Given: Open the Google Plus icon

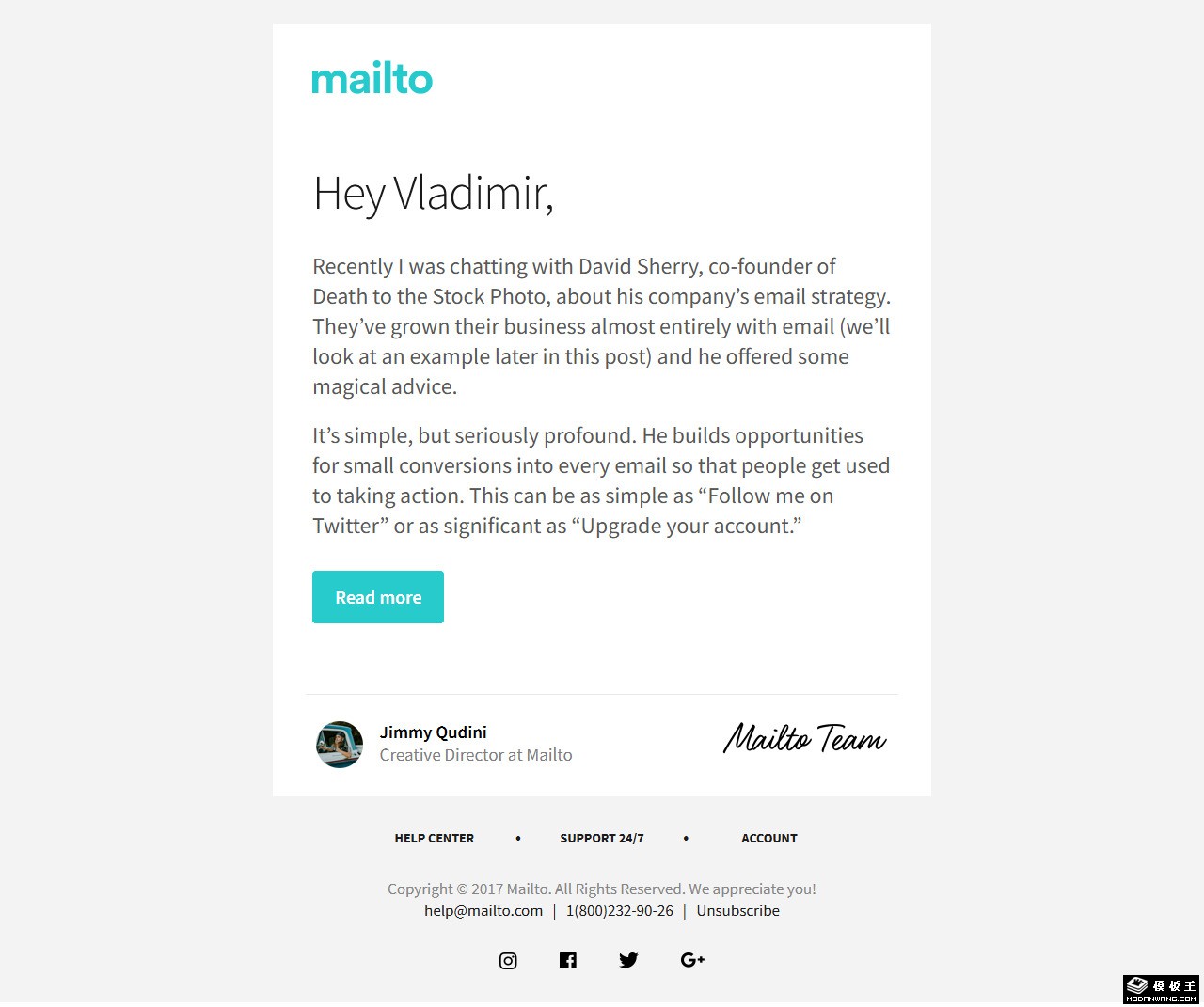Looking at the screenshot, I should pyautogui.click(x=692, y=960).
